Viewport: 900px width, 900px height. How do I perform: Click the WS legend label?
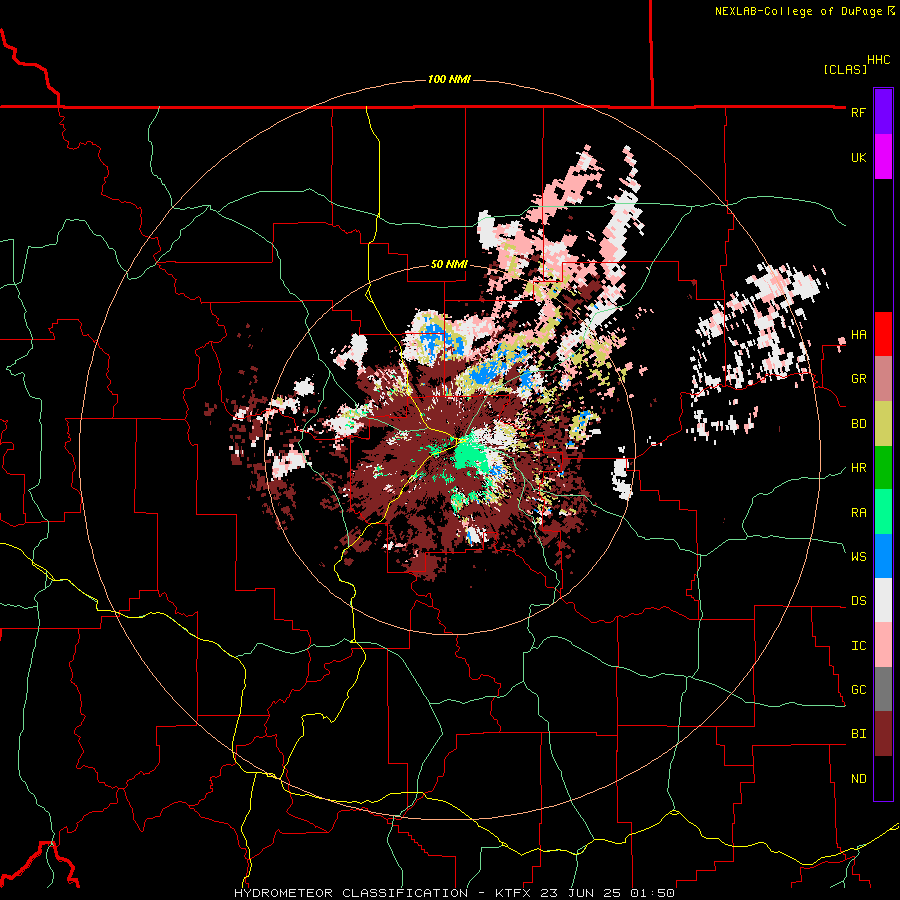pyautogui.click(x=858, y=557)
